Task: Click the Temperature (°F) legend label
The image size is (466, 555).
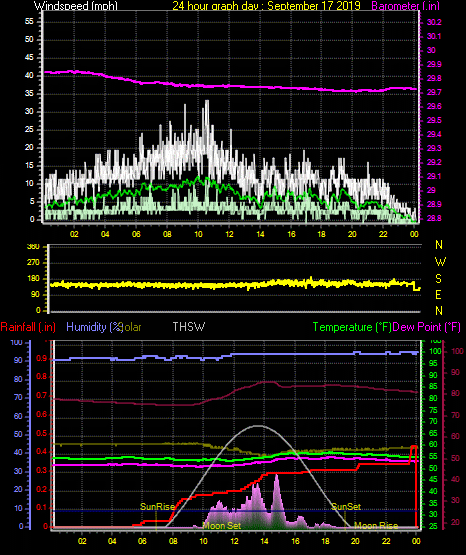Action: coord(352,327)
